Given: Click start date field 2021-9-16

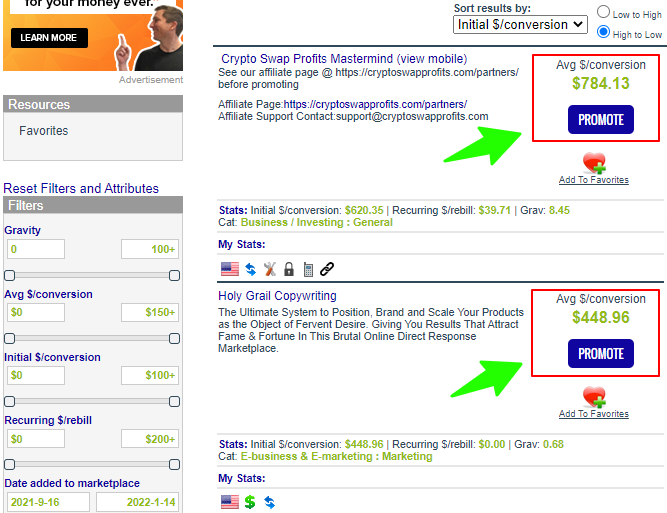Looking at the screenshot, I should [48, 502].
